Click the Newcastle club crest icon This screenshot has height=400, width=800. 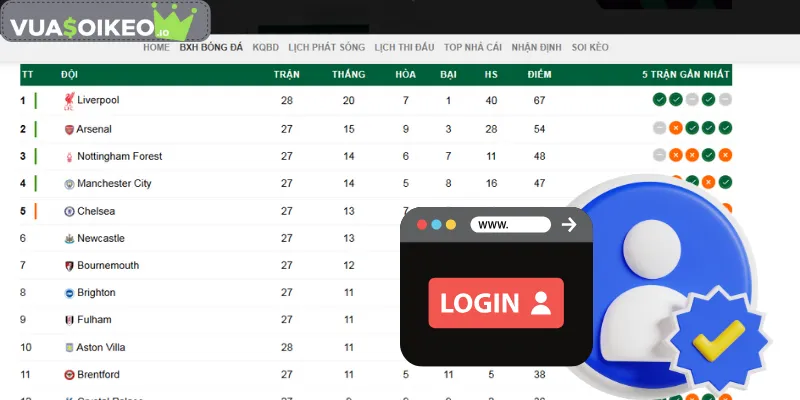click(x=69, y=239)
